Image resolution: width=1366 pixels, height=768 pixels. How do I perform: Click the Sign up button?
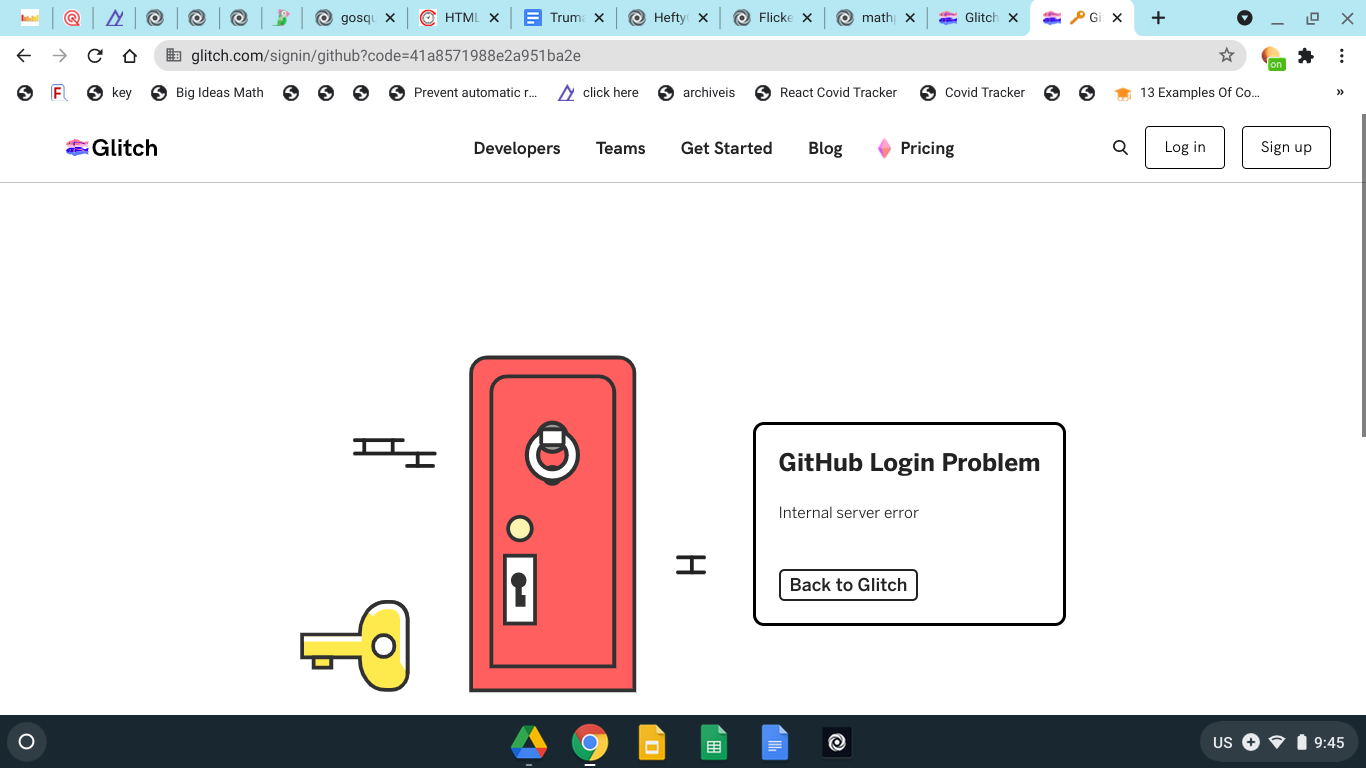pos(1286,147)
